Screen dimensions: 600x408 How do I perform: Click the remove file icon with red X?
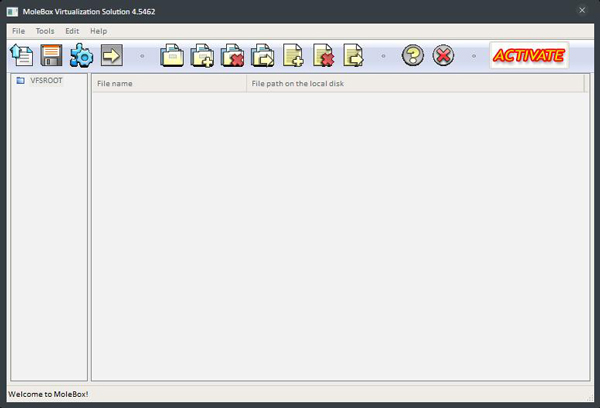(323, 55)
